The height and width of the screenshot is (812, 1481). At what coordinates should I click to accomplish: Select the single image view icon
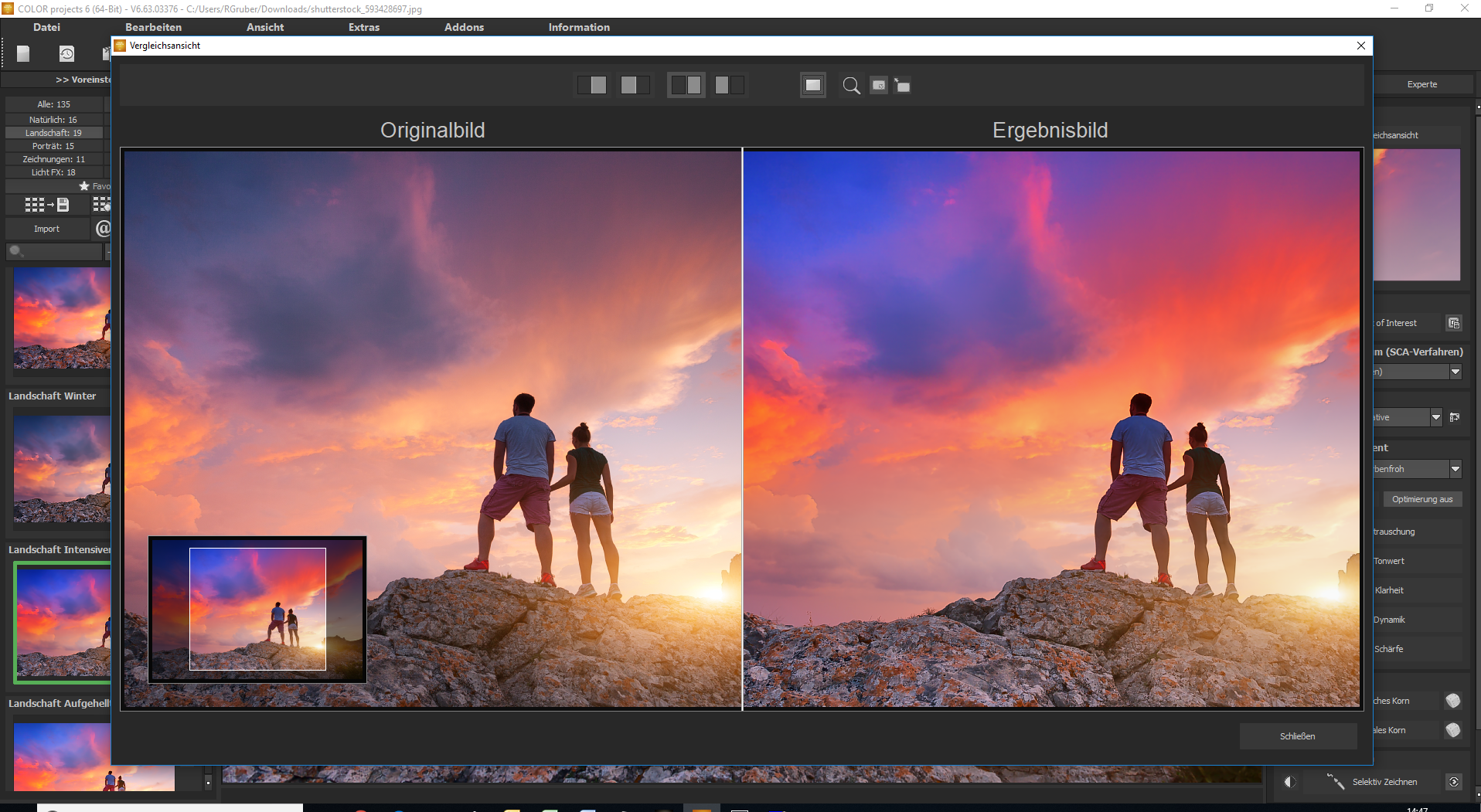click(x=593, y=85)
